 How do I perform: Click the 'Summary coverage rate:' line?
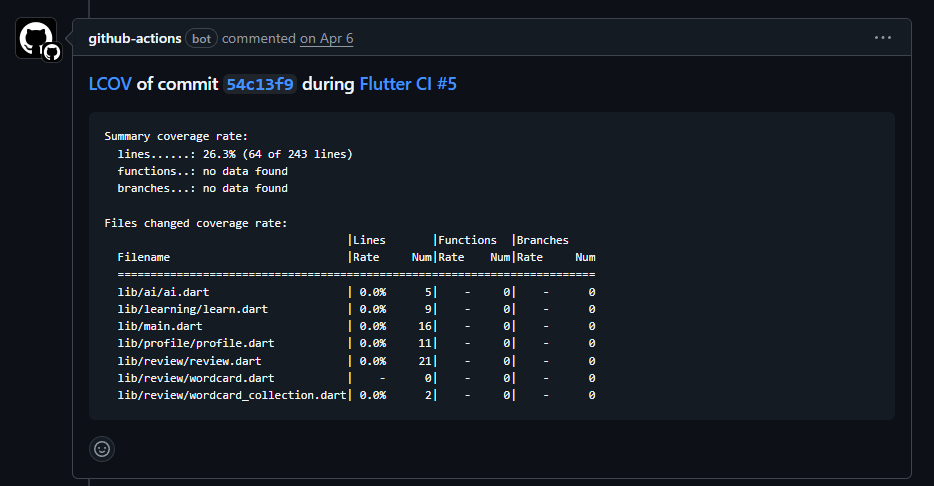pyautogui.click(x=175, y=136)
